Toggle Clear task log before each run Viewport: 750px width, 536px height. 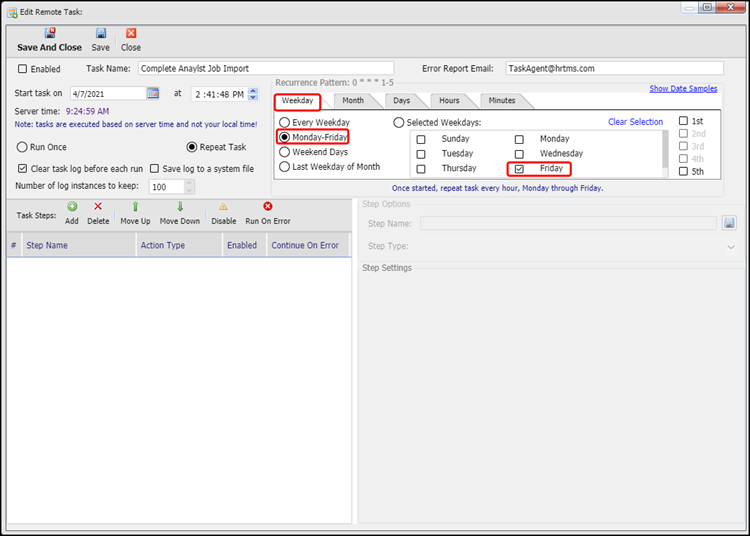[22, 169]
